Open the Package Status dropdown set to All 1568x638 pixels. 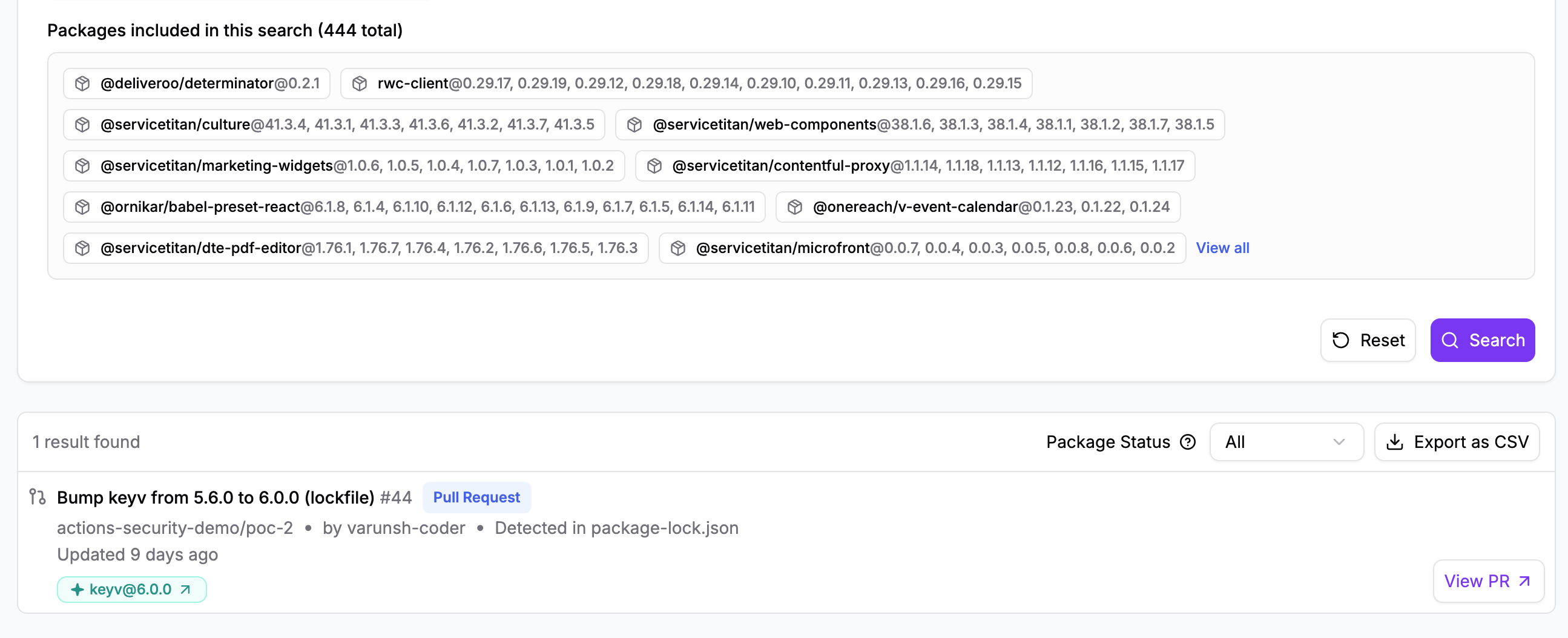1286,442
